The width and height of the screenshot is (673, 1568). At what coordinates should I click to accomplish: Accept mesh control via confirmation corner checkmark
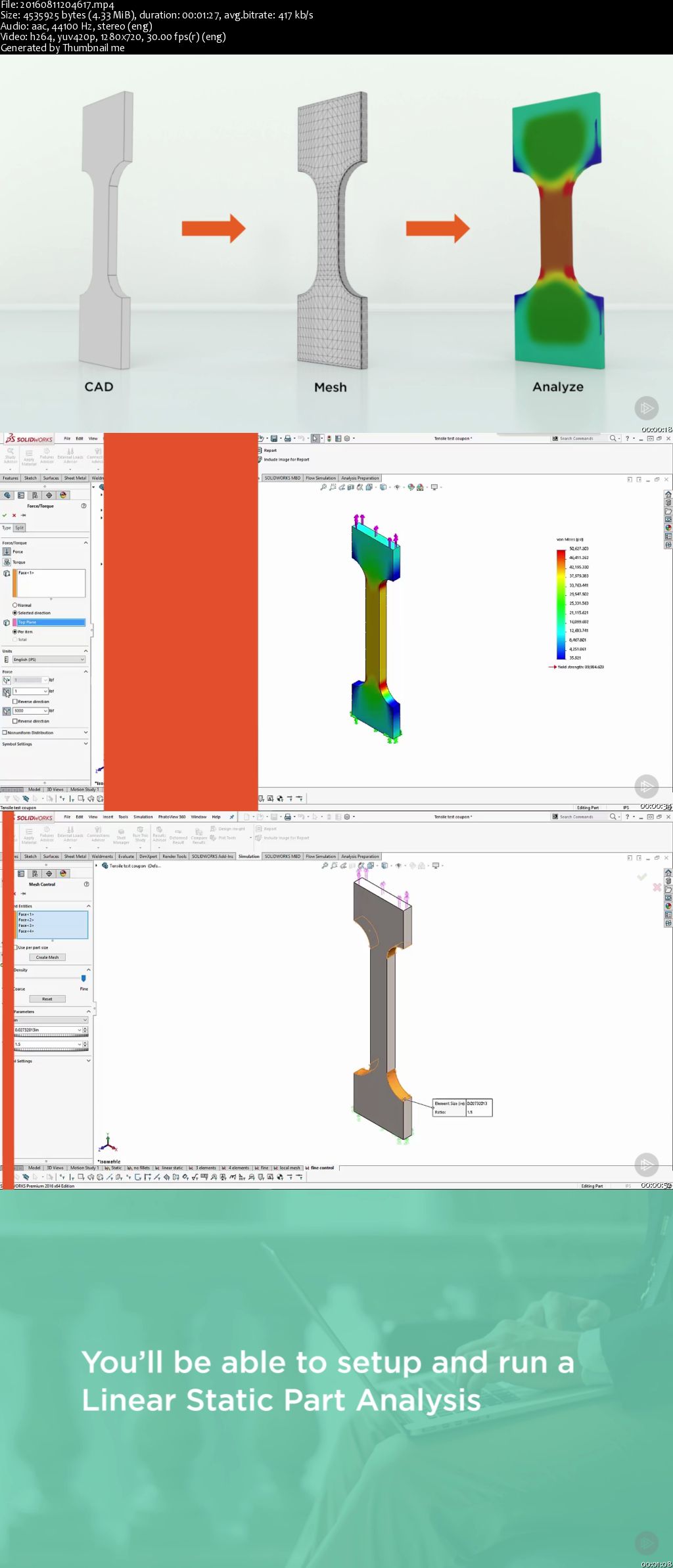click(641, 877)
